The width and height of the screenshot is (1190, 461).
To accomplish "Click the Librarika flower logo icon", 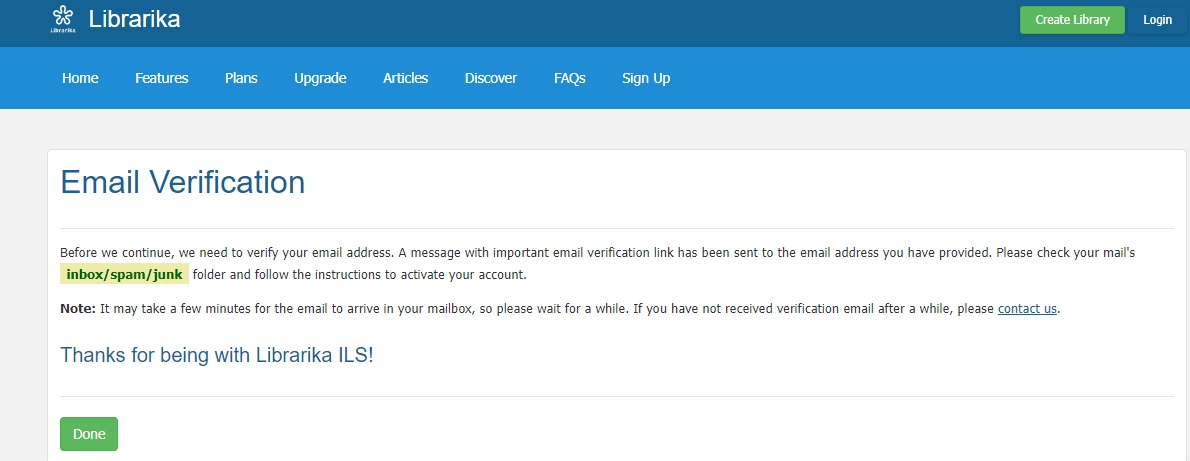I will 62,19.
